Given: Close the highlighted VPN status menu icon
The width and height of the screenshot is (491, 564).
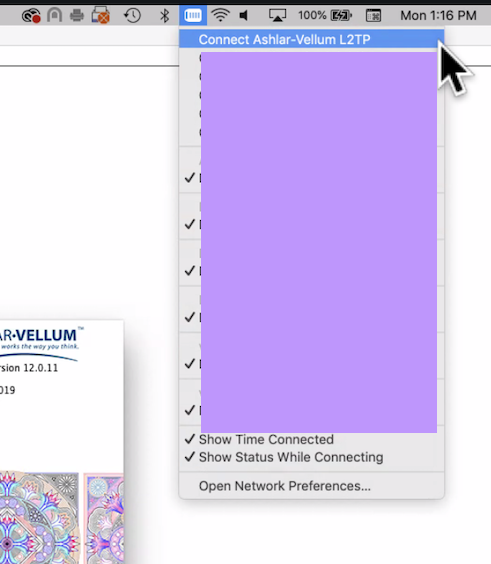Looking at the screenshot, I should 193,15.
